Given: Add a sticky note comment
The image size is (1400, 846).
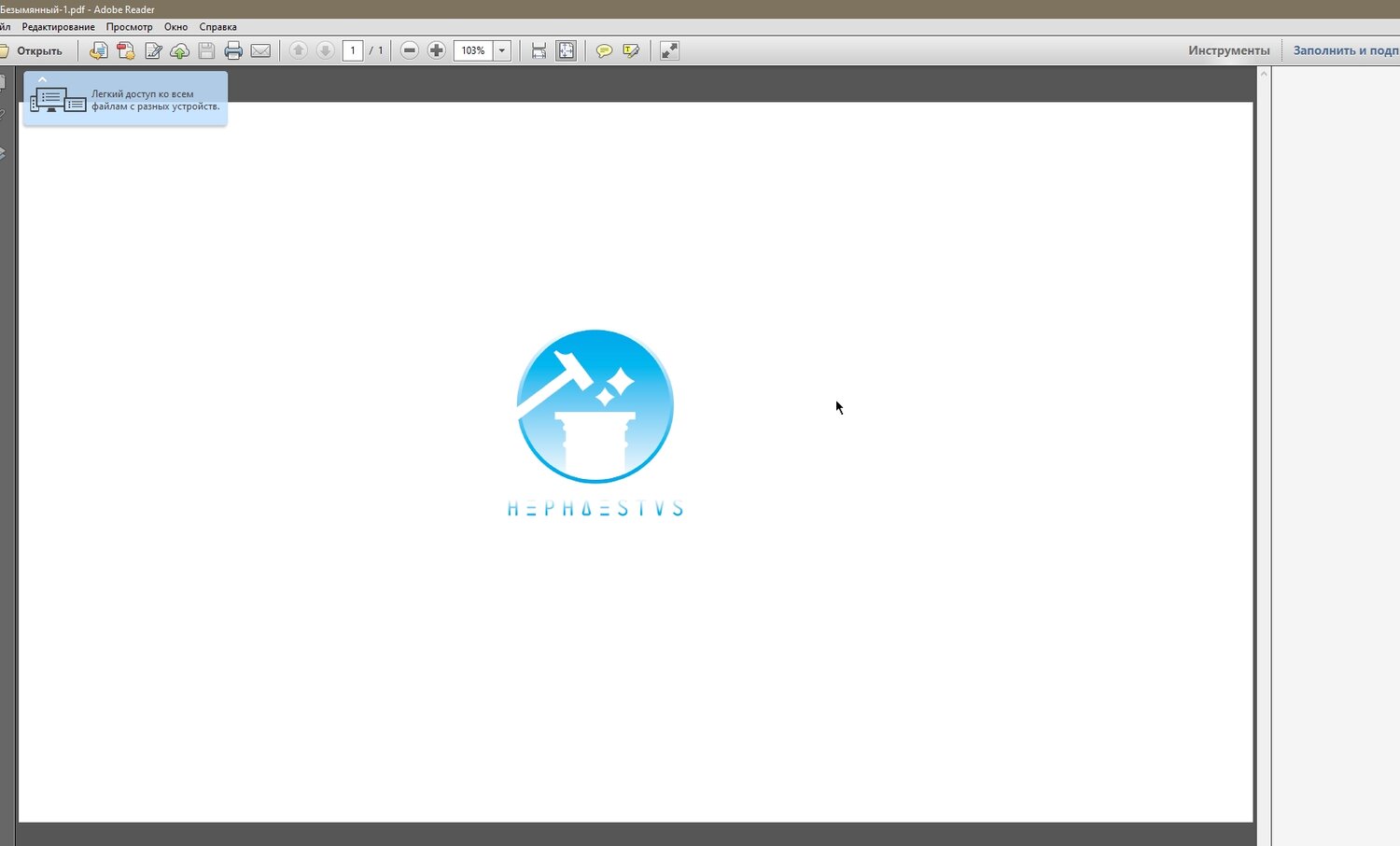Looking at the screenshot, I should (x=604, y=50).
